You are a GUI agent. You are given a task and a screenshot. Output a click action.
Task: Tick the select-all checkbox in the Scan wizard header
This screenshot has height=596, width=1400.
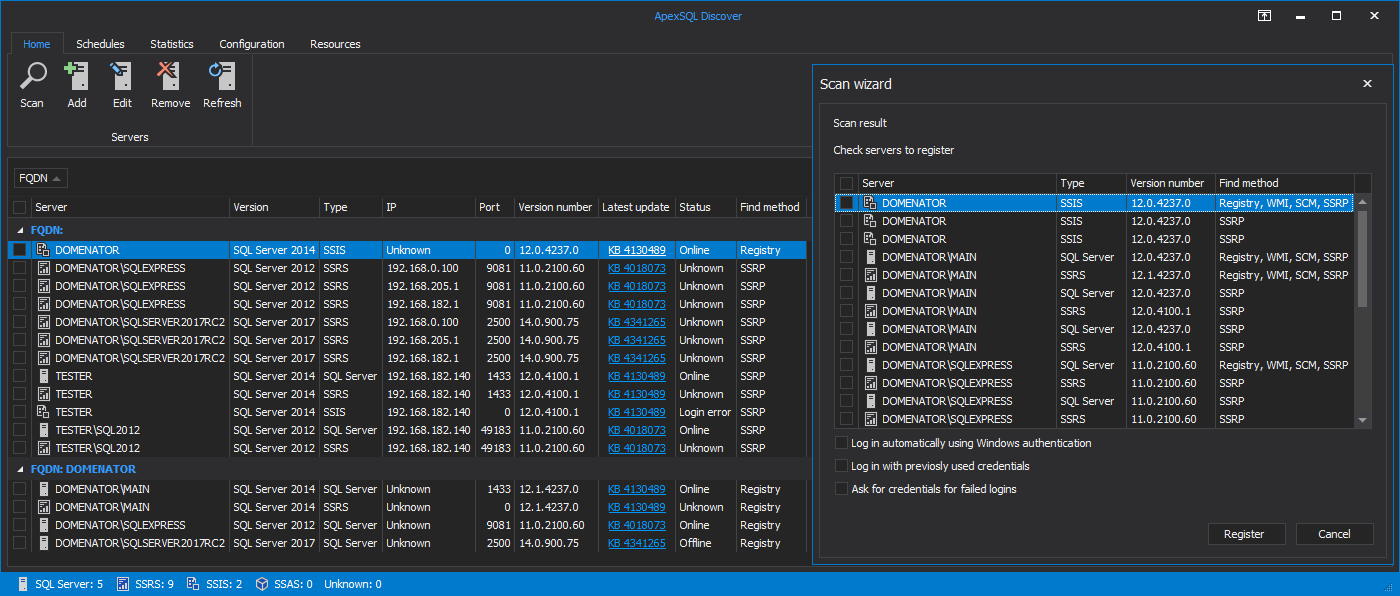pos(847,183)
